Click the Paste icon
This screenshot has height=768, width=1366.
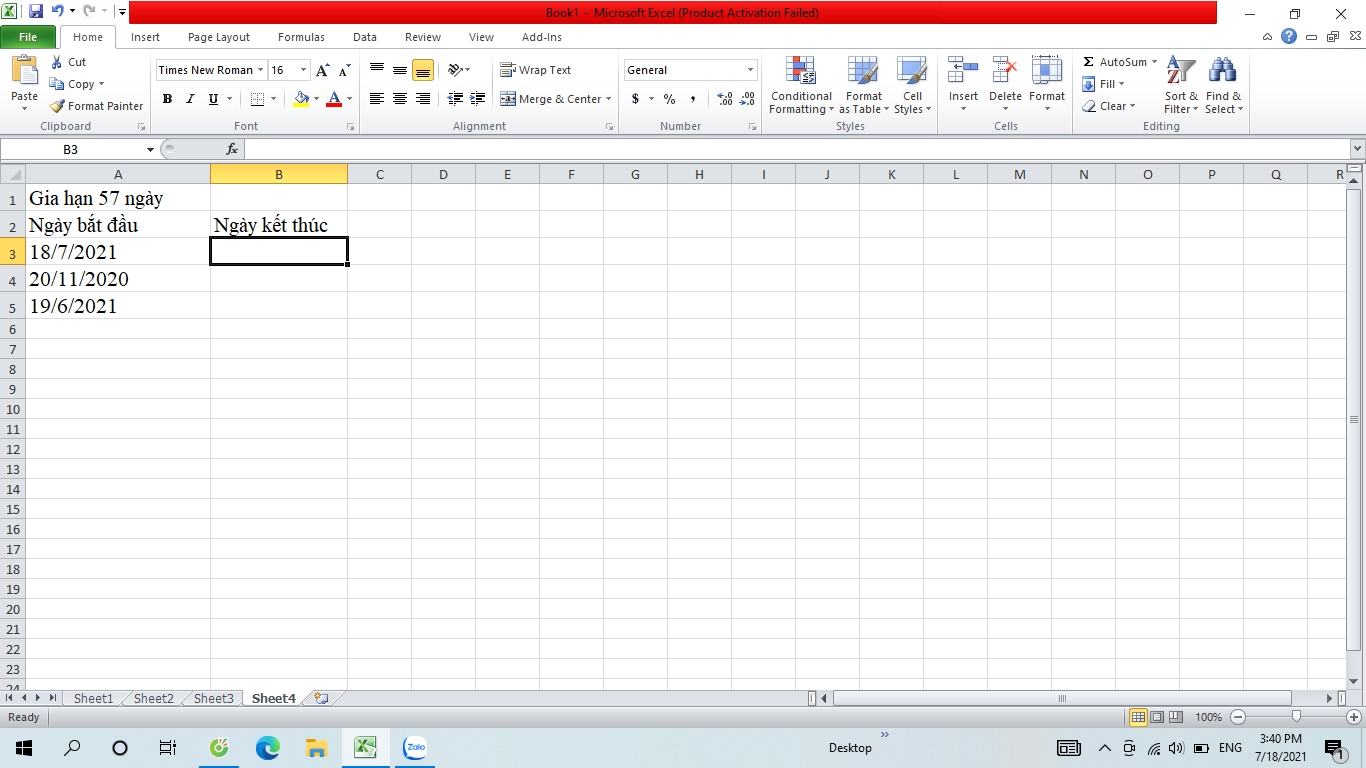24,72
